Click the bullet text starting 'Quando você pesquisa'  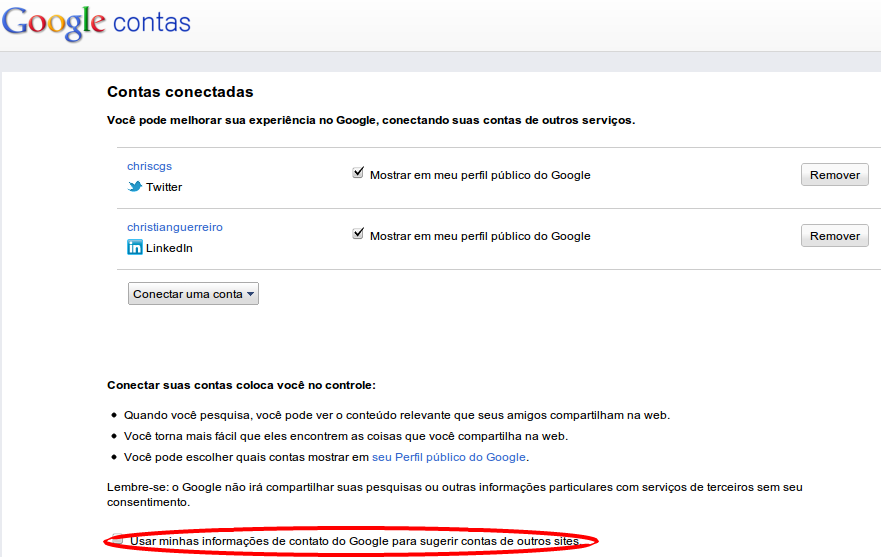[x=397, y=415]
